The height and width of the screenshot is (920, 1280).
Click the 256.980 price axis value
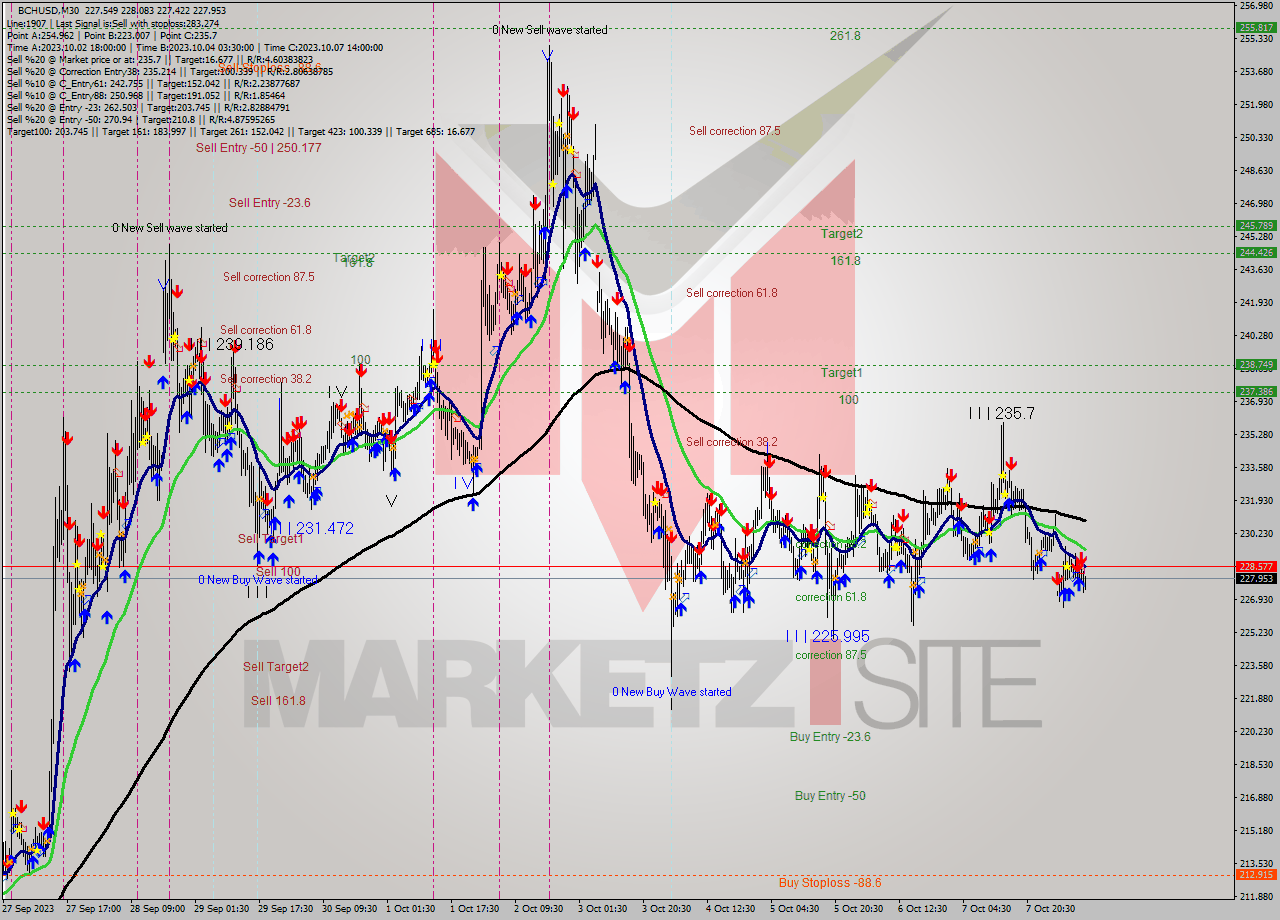1256,6
